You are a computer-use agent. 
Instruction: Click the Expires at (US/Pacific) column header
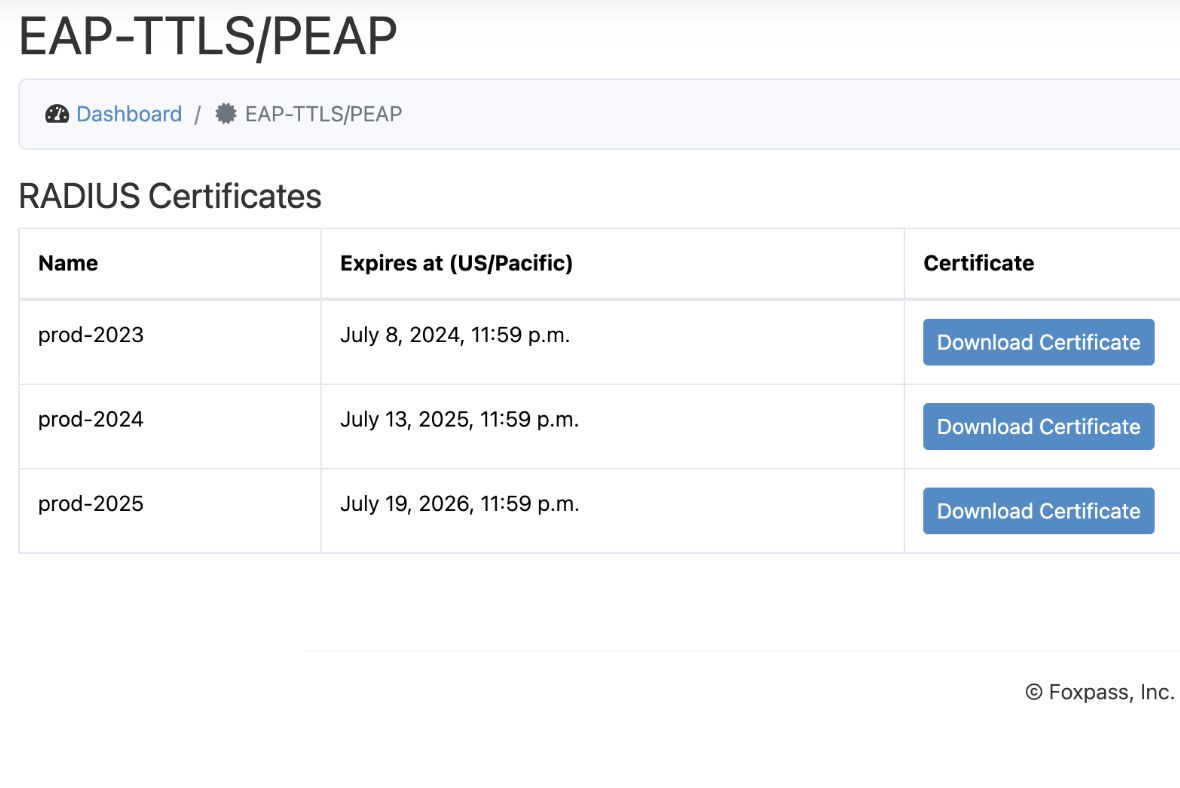click(457, 263)
